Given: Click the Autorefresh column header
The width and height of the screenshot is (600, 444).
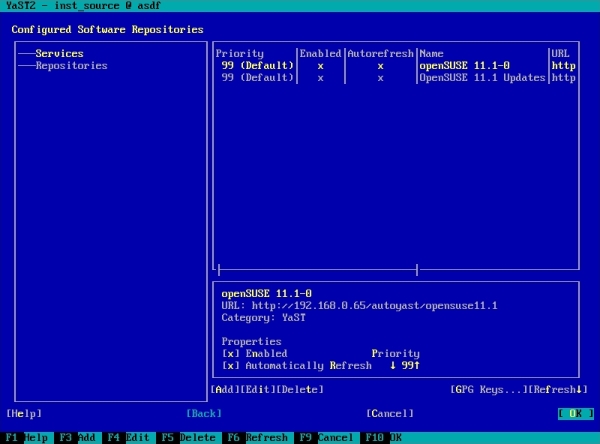Looking at the screenshot, I should [x=380, y=53].
